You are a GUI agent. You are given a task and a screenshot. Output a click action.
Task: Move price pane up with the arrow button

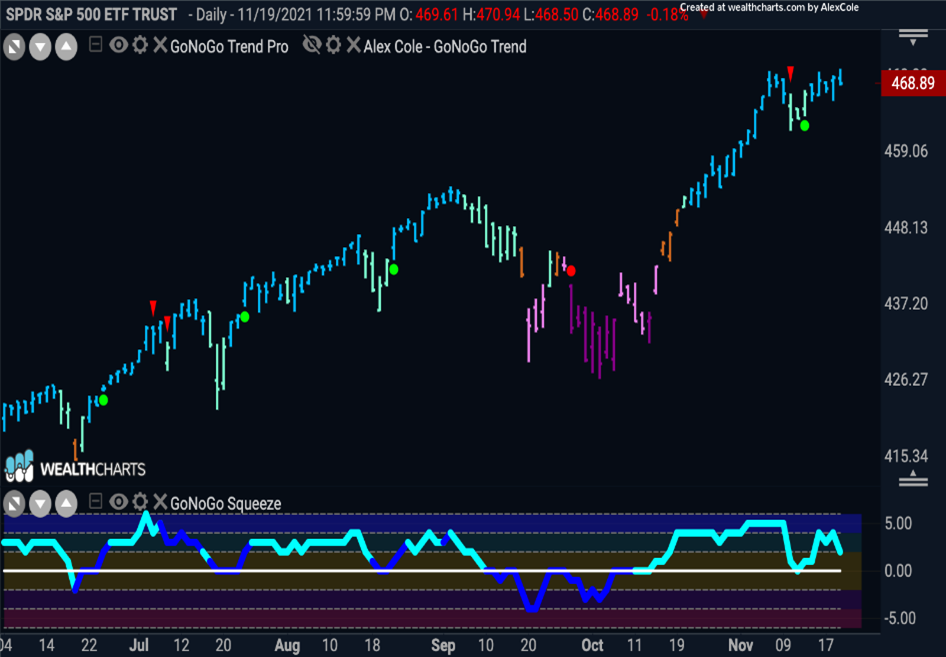point(66,47)
